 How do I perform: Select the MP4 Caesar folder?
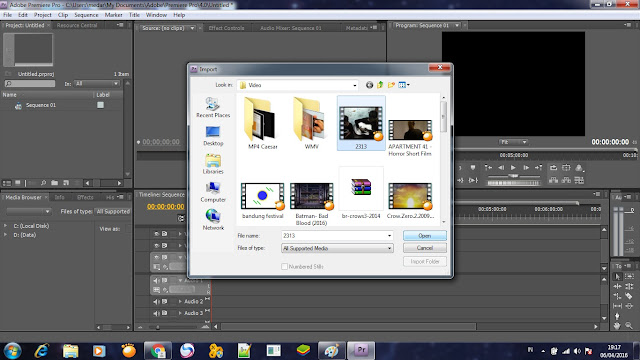[x=262, y=123]
